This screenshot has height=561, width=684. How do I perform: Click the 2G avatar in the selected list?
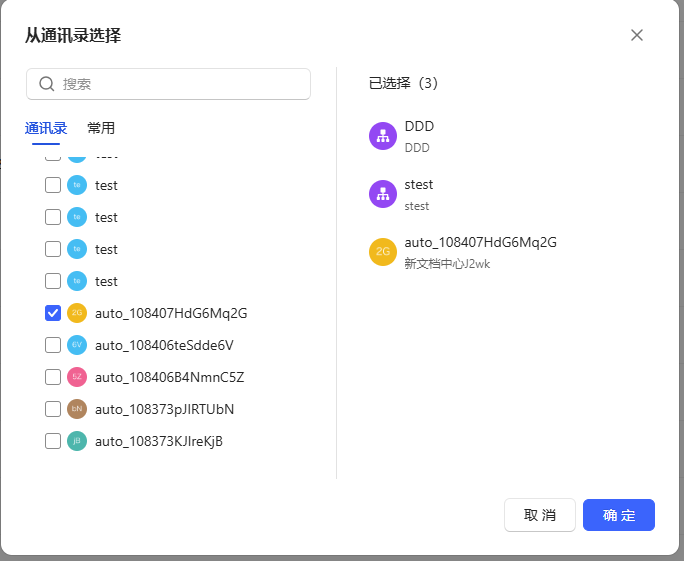point(383,252)
